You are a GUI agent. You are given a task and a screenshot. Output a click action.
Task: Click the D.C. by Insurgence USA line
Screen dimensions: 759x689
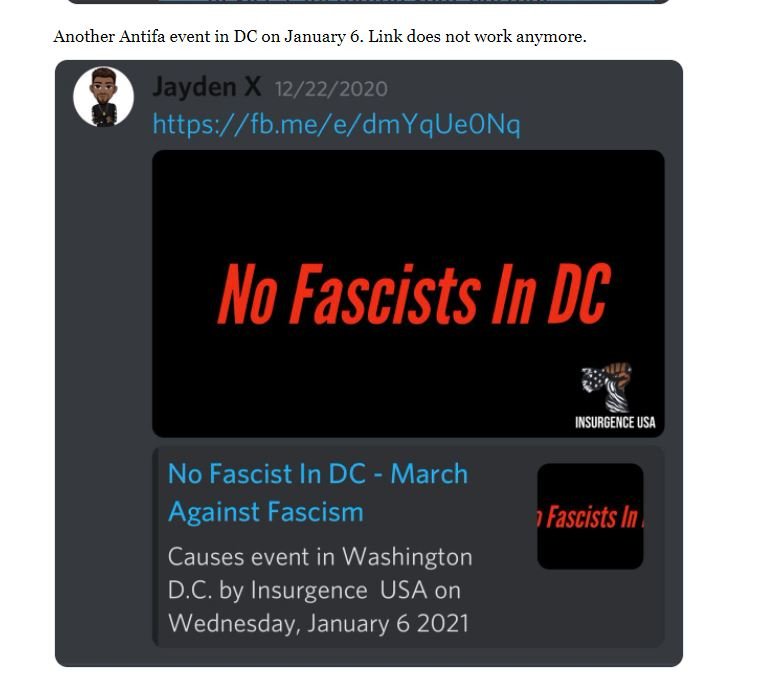pos(314,590)
